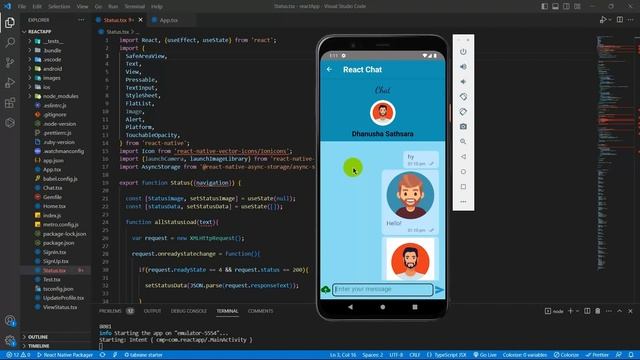Open Source Control view
This screenshot has height=360, width=640.
(10, 62)
